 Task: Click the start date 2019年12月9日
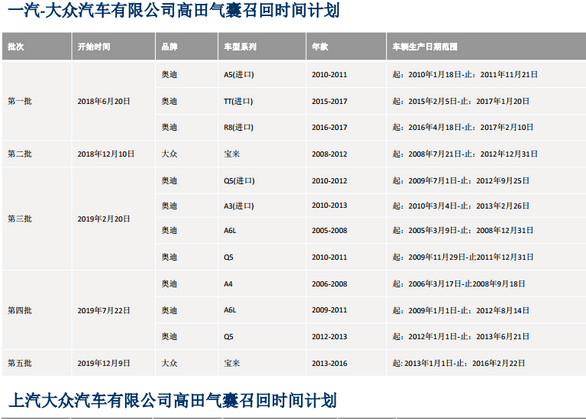pyautogui.click(x=104, y=363)
